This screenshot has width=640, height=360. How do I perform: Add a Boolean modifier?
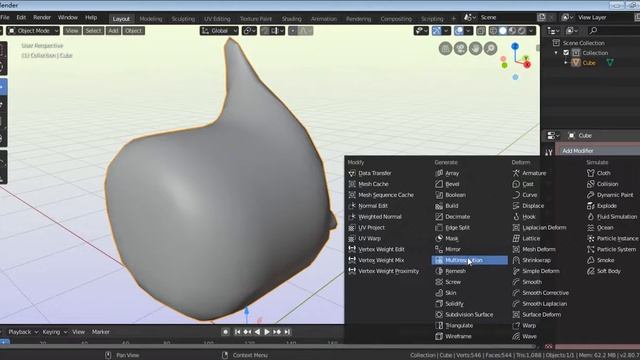pos(451,195)
